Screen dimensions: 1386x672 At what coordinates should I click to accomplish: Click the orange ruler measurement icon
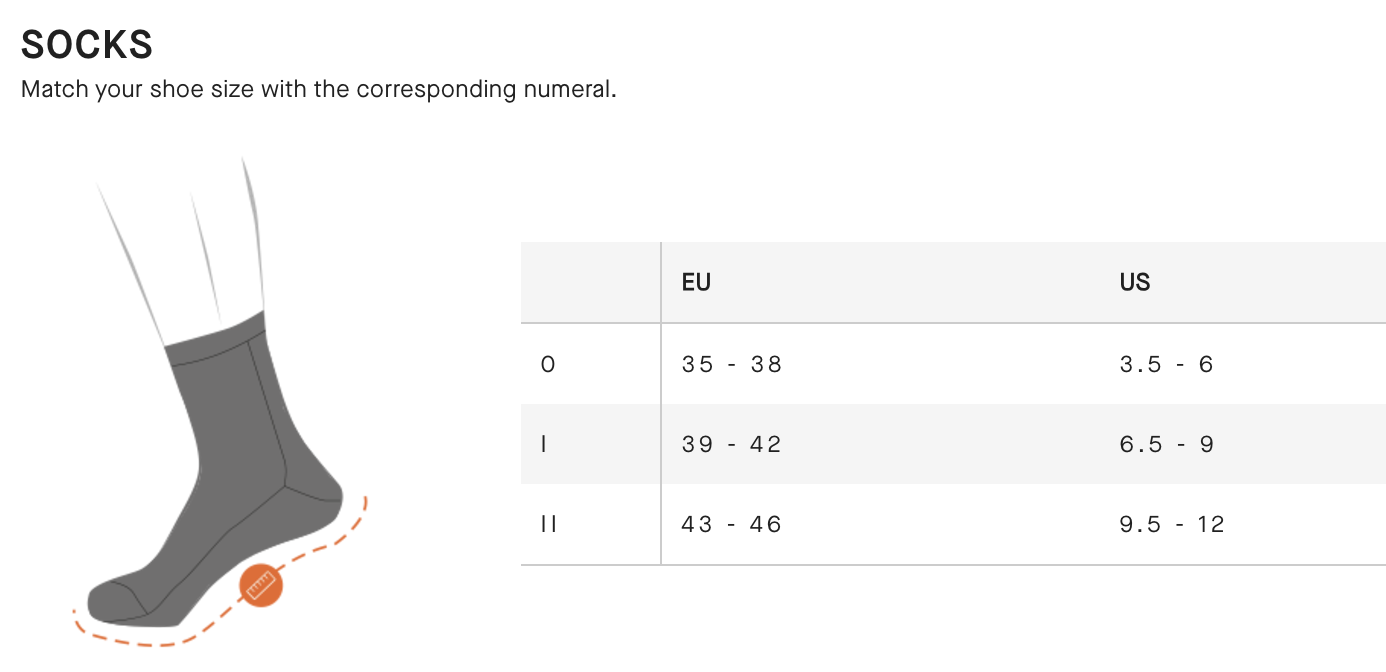262,585
